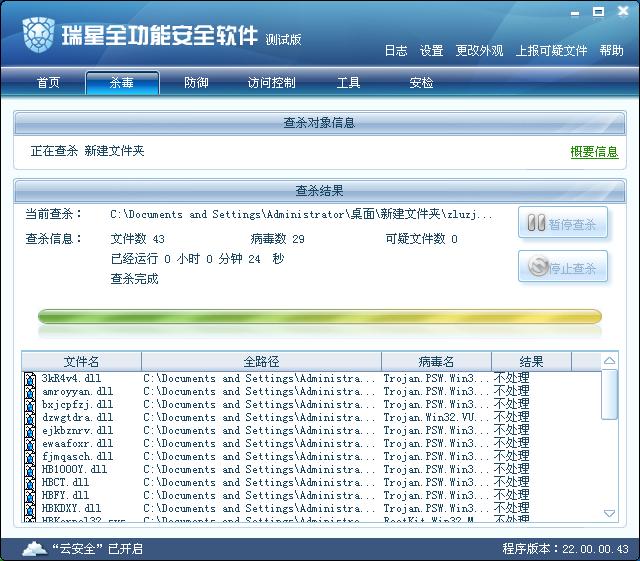
Task: Click the Trojan.Win32.VU... virus name cell
Action: pos(436,418)
